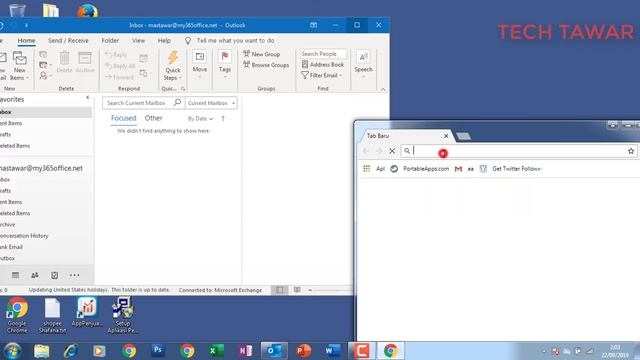Screen dimensions: 640x360
Task: Click Reply All in Respond group
Action: pyautogui.click(x=120, y=66)
